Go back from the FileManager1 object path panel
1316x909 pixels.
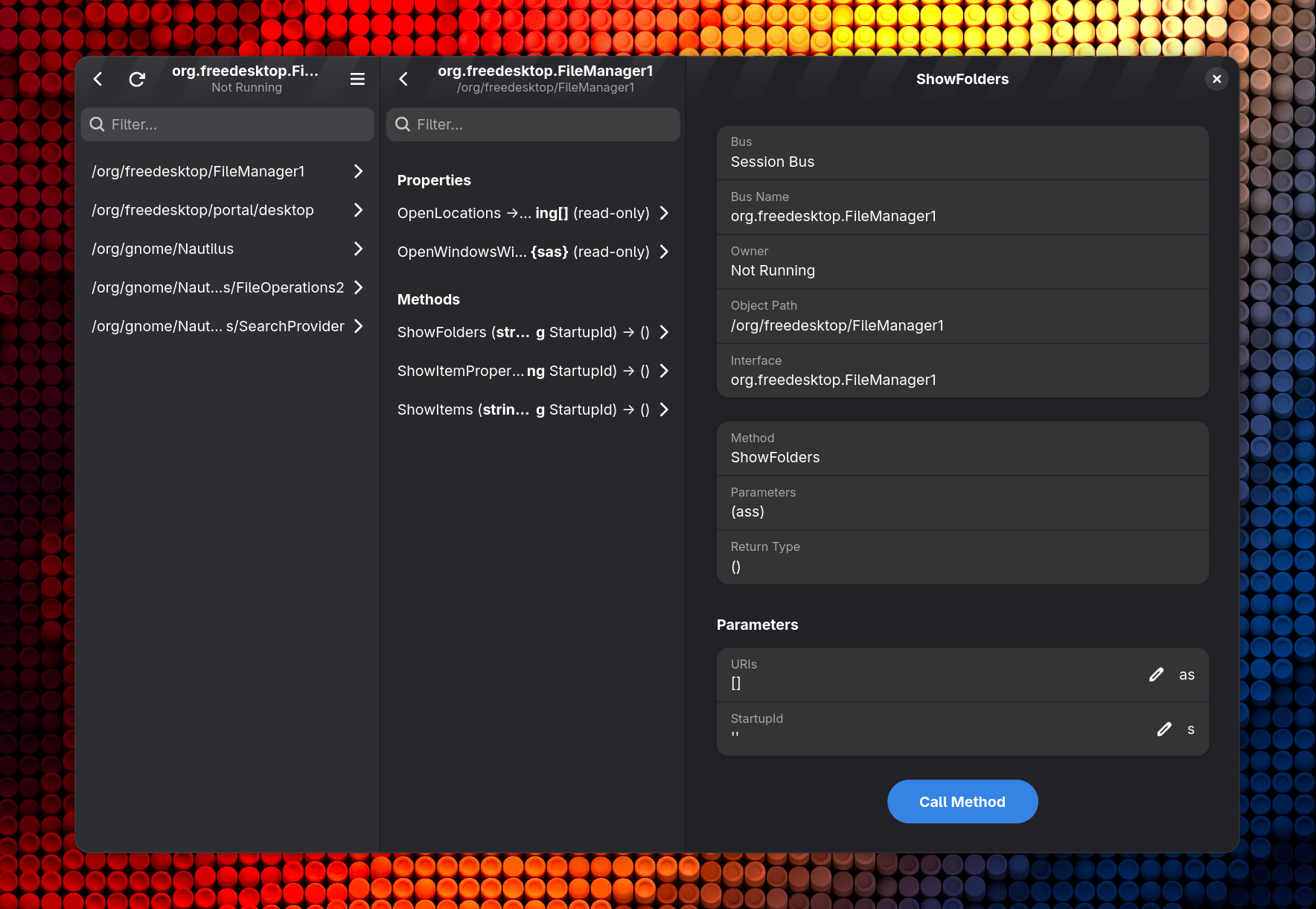(403, 78)
